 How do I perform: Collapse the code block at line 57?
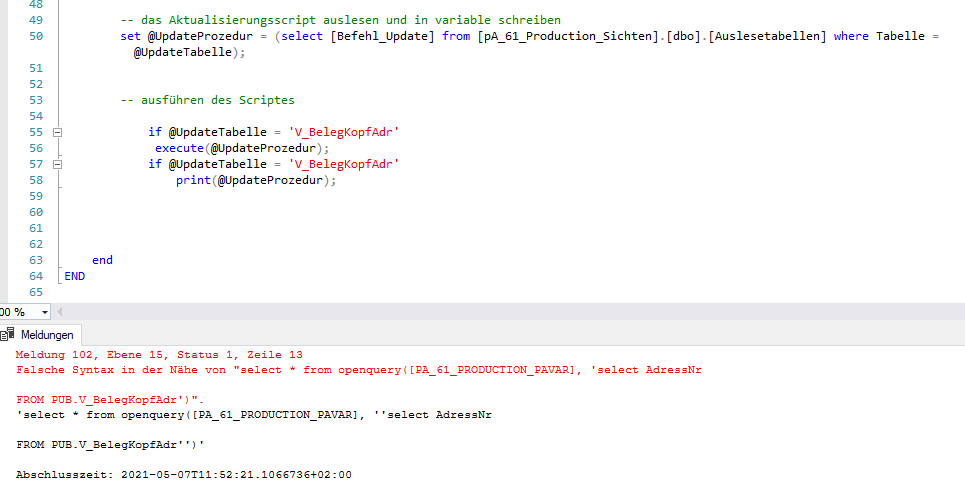[x=58, y=164]
